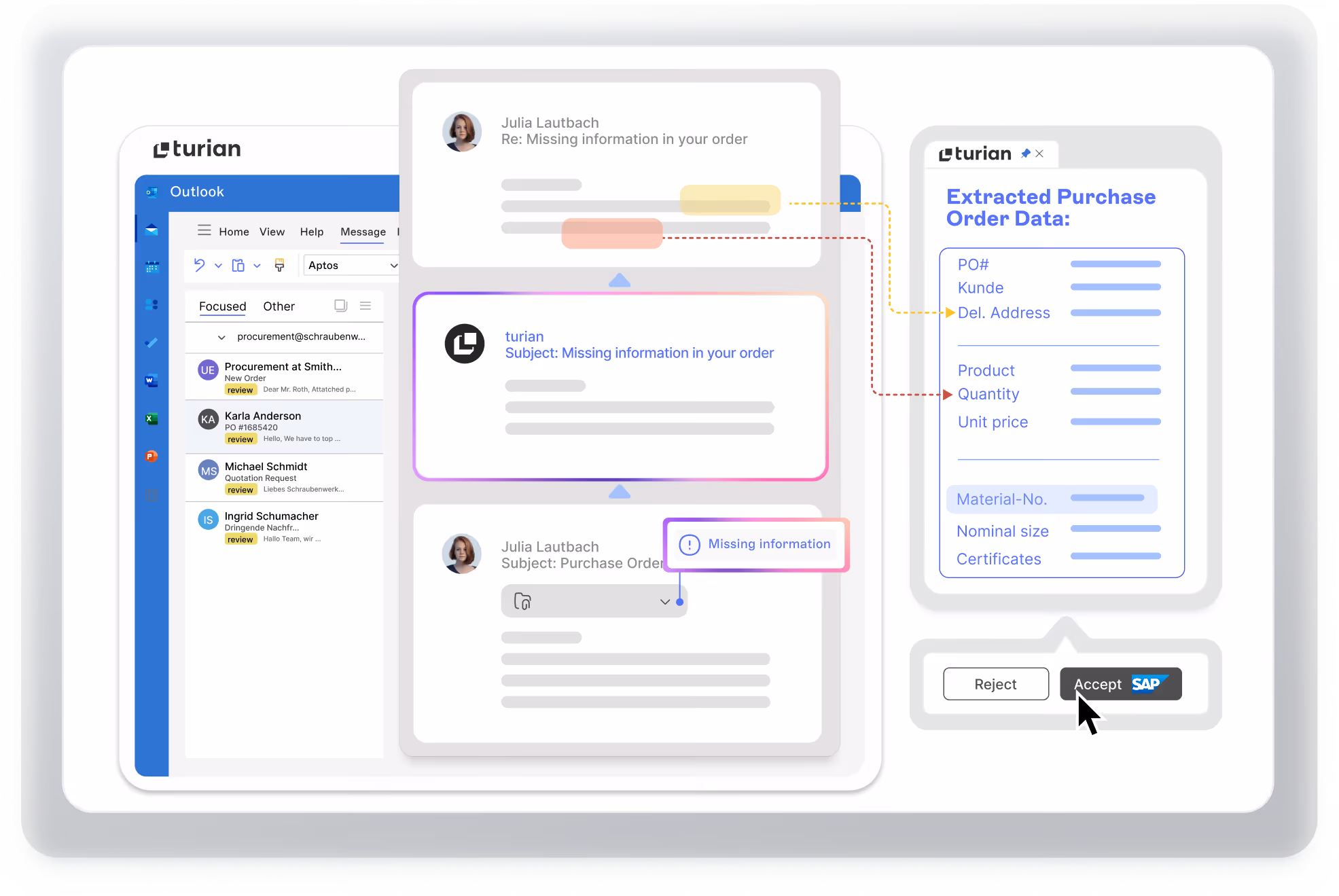Open the People contacts sidebar icon
The image size is (1339, 896).
[x=151, y=304]
